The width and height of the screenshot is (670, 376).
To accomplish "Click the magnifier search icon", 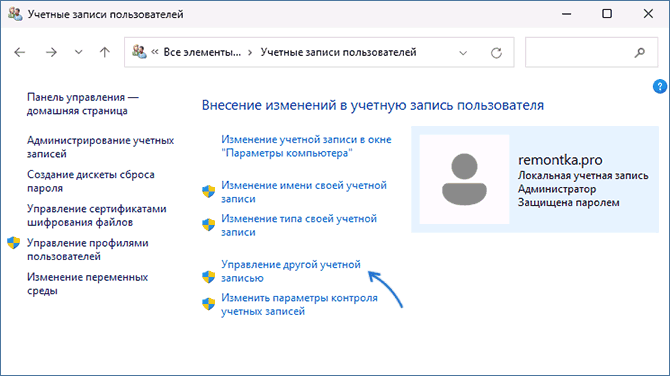I will pos(640,53).
